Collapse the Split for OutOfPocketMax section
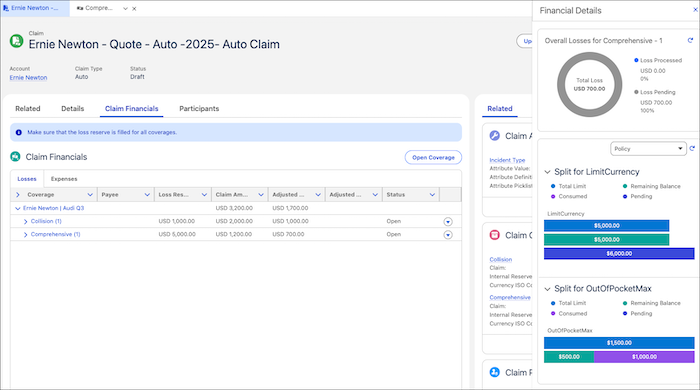 point(547,289)
